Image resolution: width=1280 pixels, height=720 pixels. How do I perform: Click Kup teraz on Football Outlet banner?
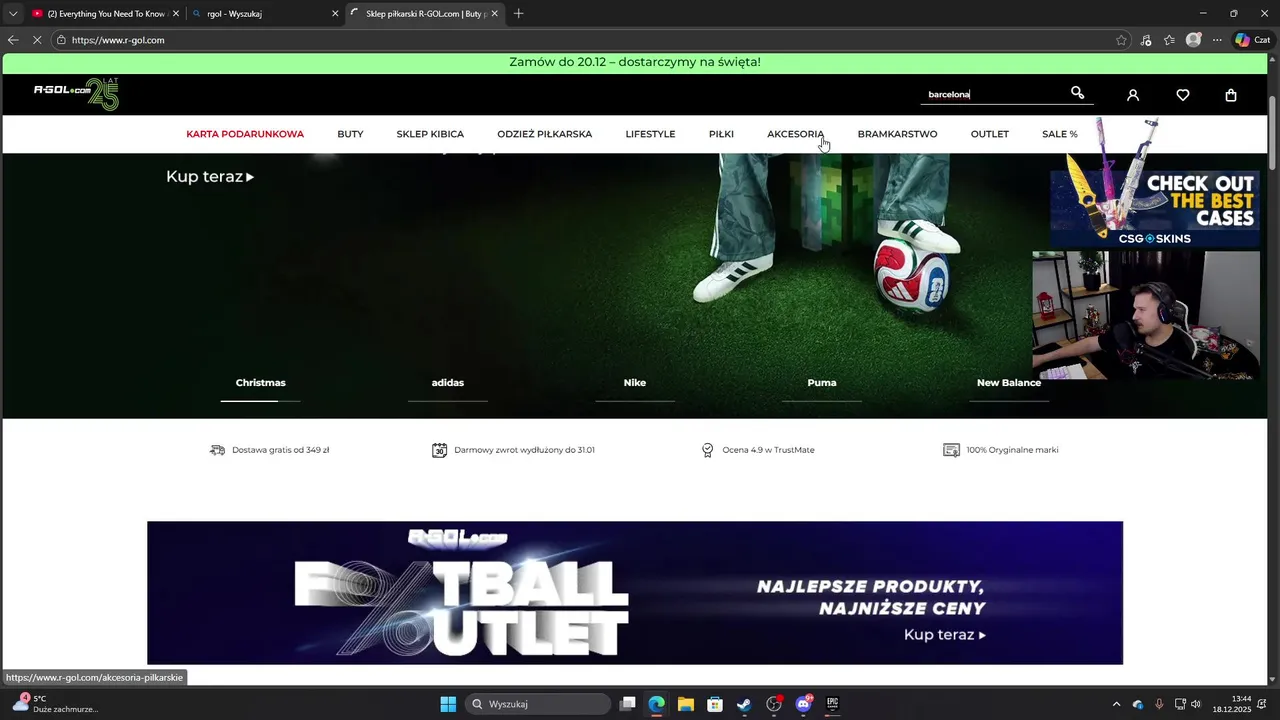944,635
